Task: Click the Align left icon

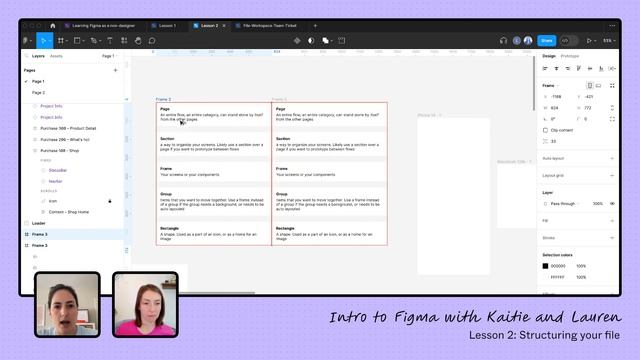Action: coord(545,69)
